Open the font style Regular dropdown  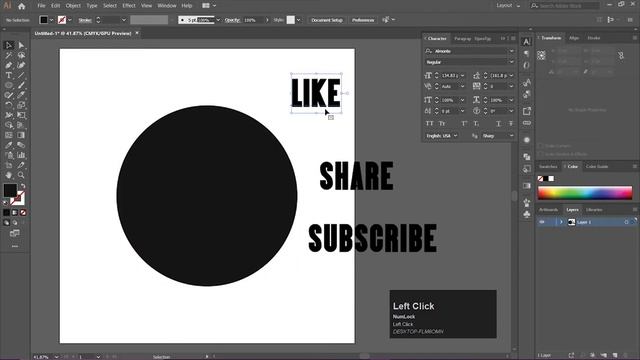[511, 62]
